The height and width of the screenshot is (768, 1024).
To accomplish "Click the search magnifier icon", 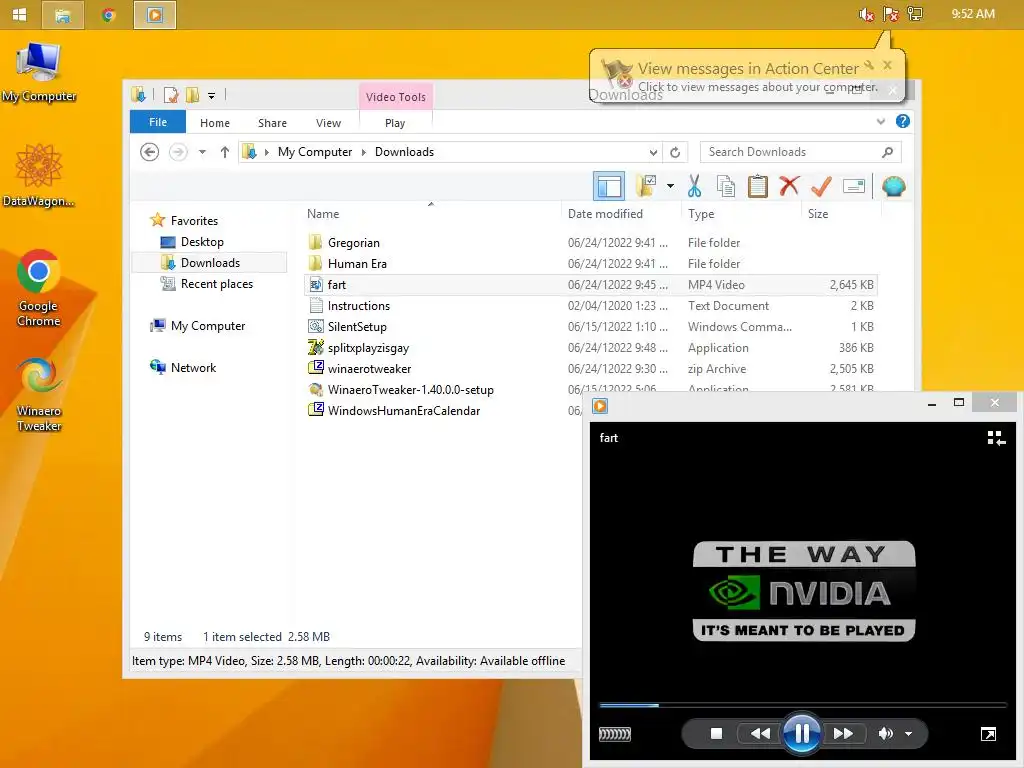I will pos(887,152).
